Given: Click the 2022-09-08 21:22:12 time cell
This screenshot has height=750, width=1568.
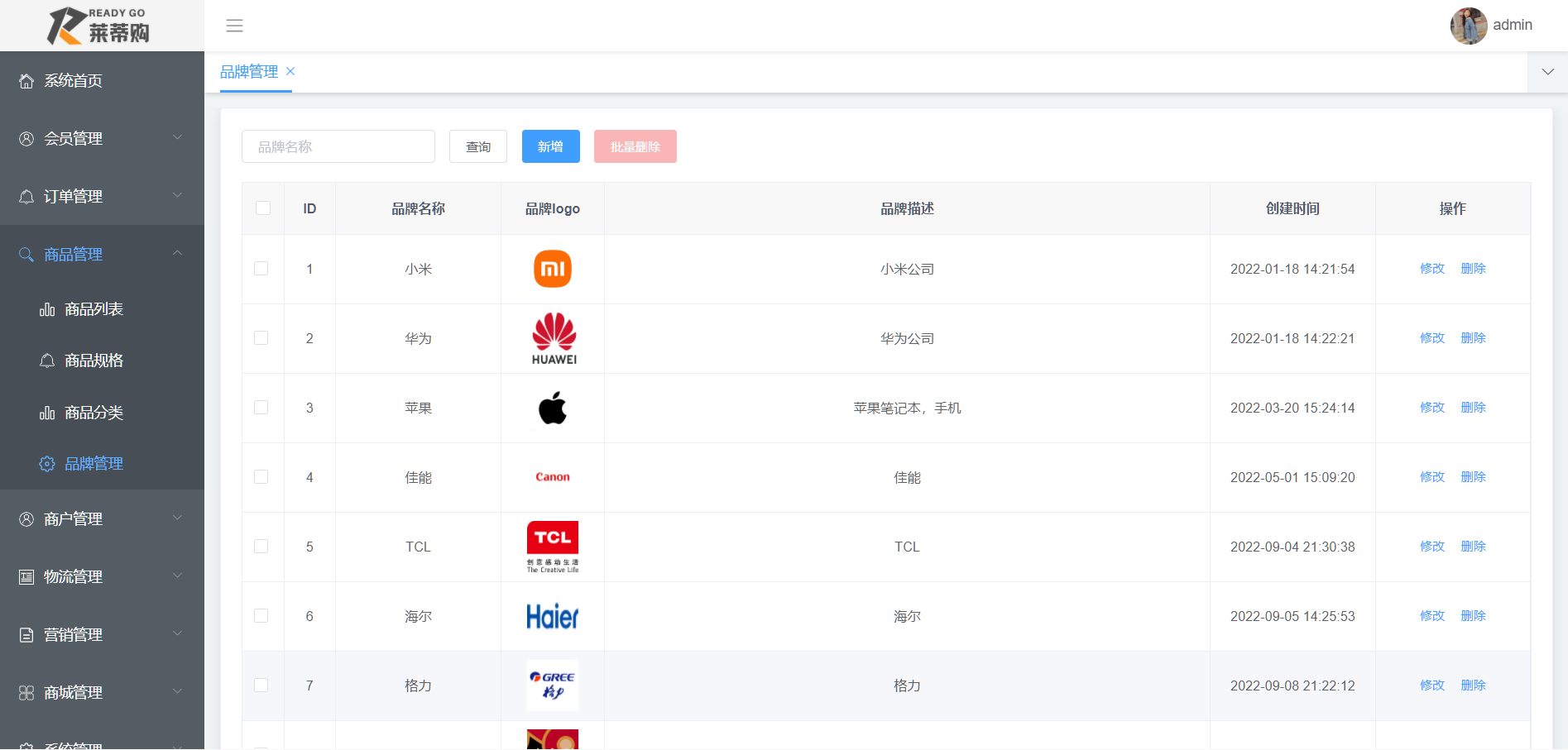Looking at the screenshot, I should (1292, 686).
